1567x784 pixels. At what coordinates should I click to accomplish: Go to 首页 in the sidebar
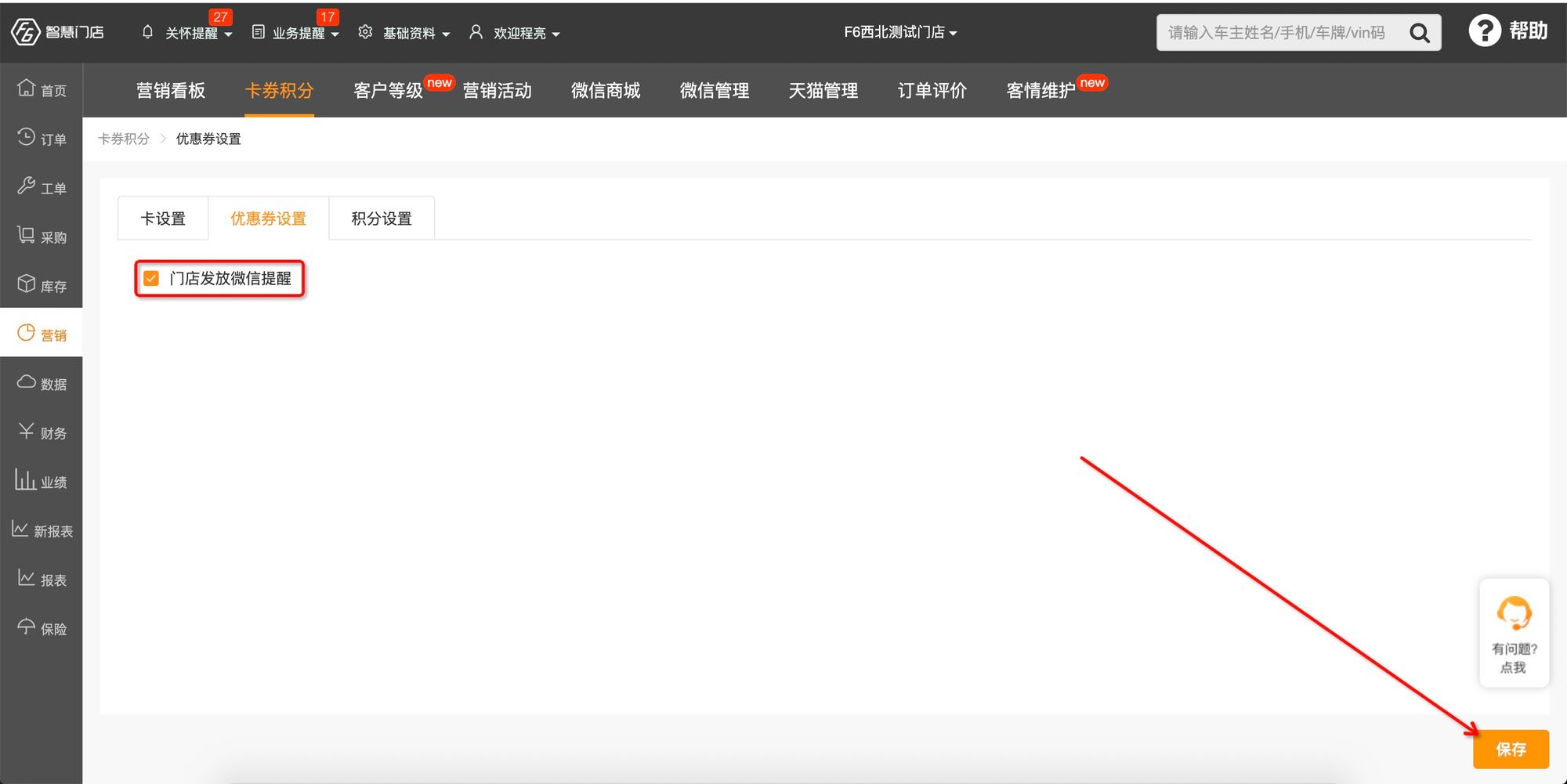(42, 89)
